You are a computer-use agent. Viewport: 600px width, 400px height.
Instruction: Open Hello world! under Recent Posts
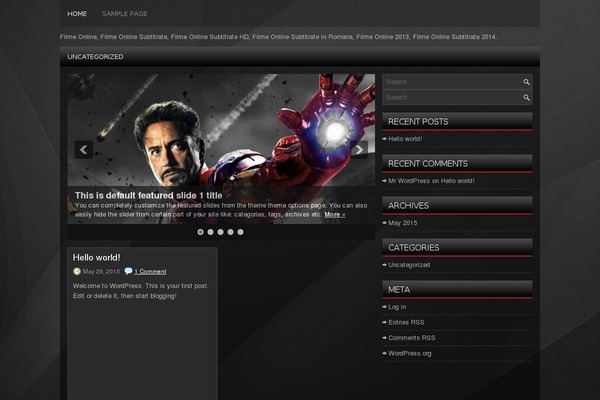click(405, 139)
